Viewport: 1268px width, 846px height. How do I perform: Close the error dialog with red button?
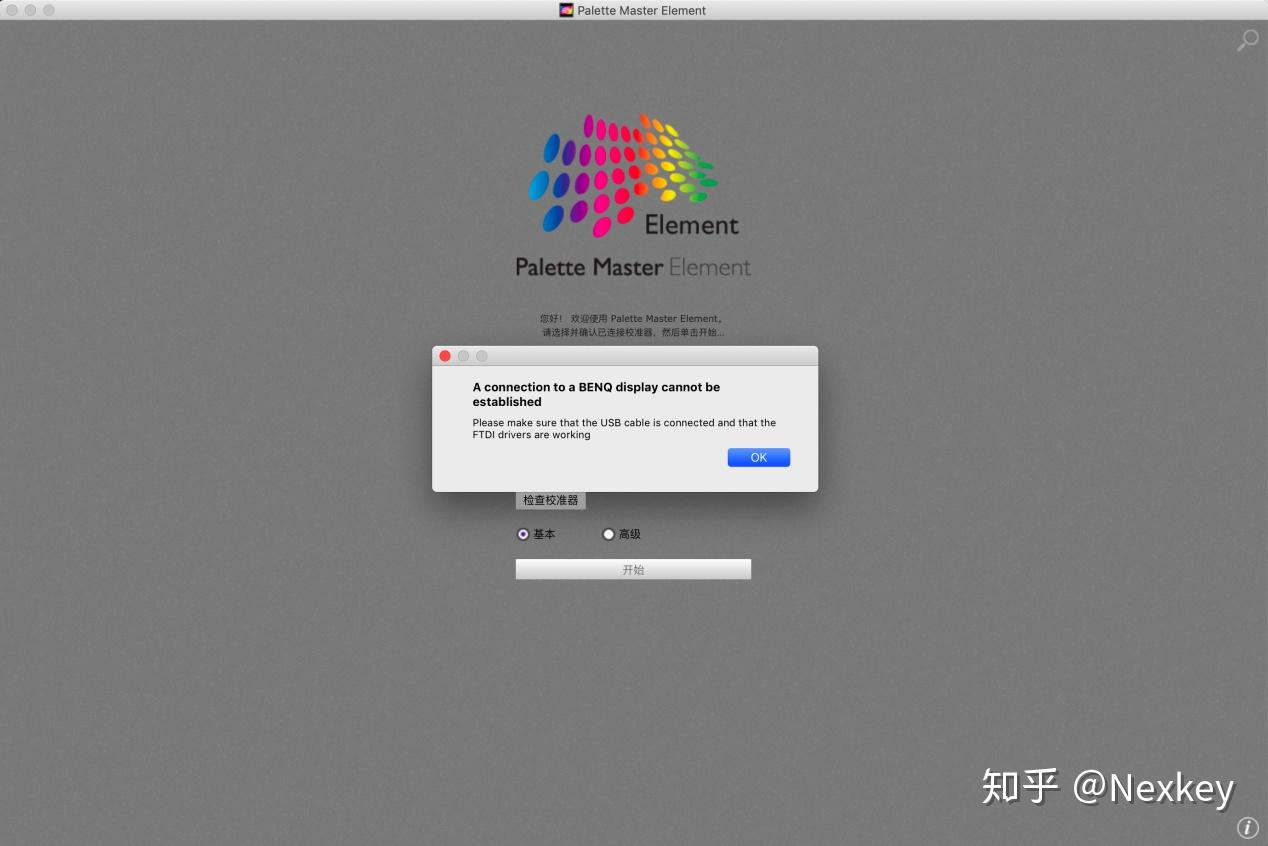445,356
